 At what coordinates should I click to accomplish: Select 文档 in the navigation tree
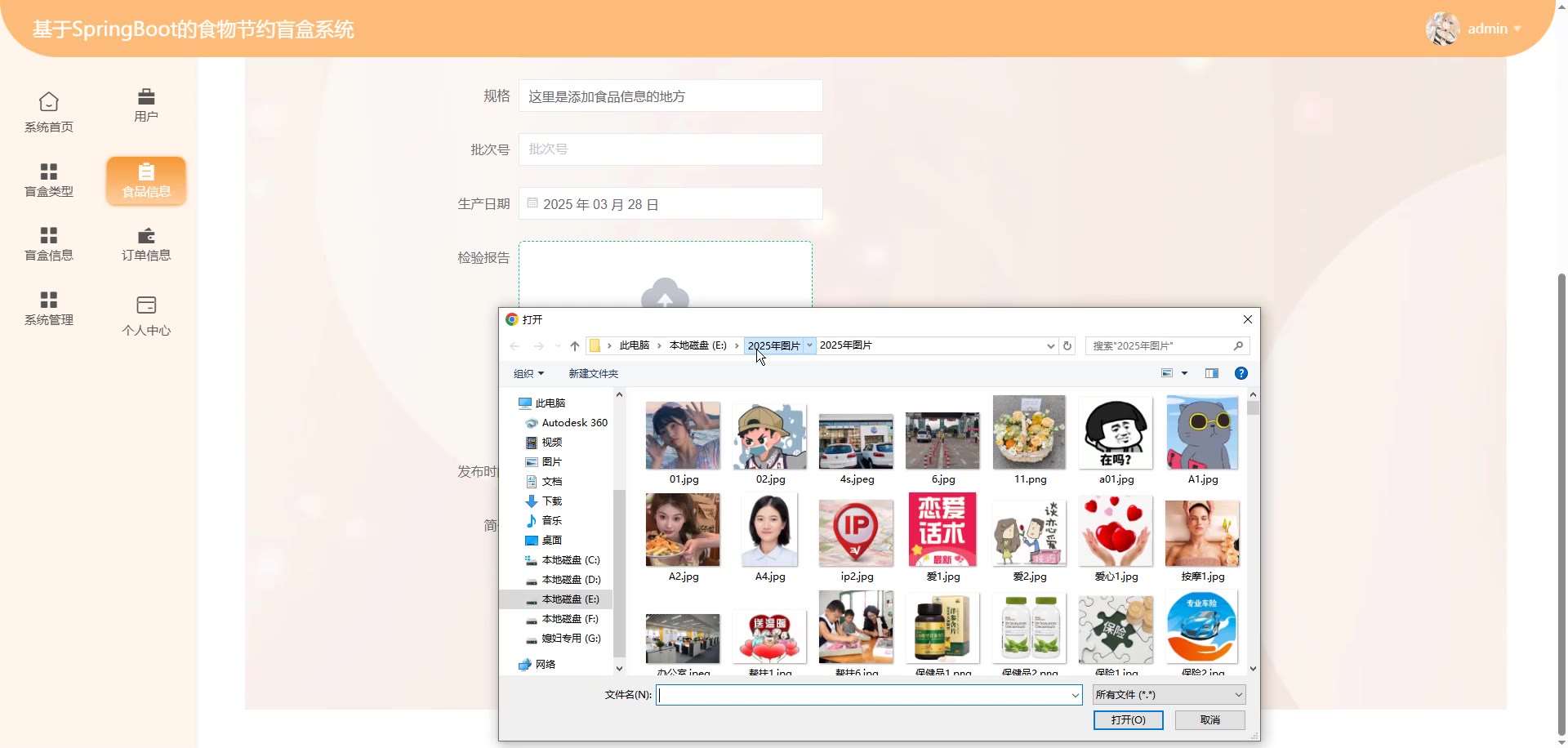[x=552, y=482]
